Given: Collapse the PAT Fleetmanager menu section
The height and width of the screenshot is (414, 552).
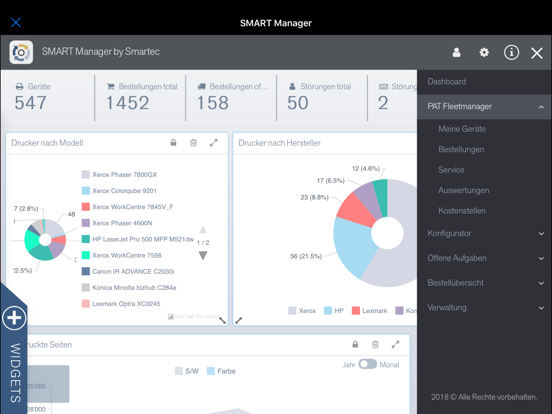Looking at the screenshot, I should 484,107.
